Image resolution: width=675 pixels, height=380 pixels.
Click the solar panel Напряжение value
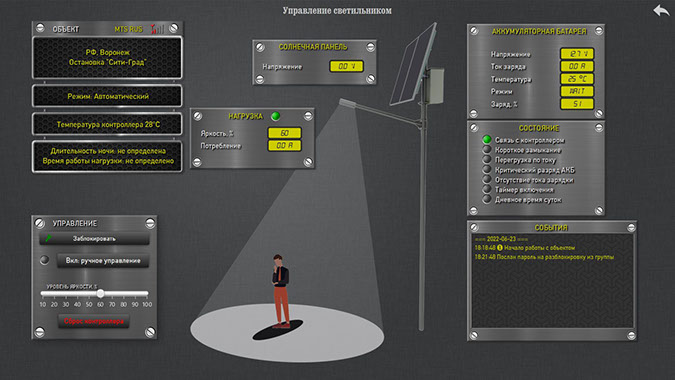(x=347, y=66)
